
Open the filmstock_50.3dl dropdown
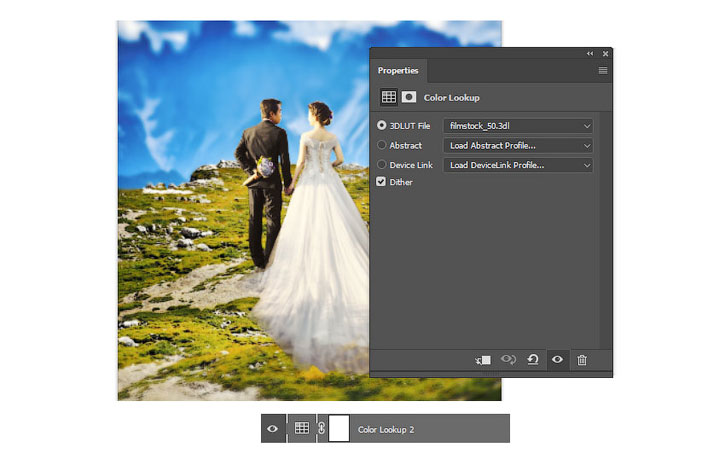(518, 126)
